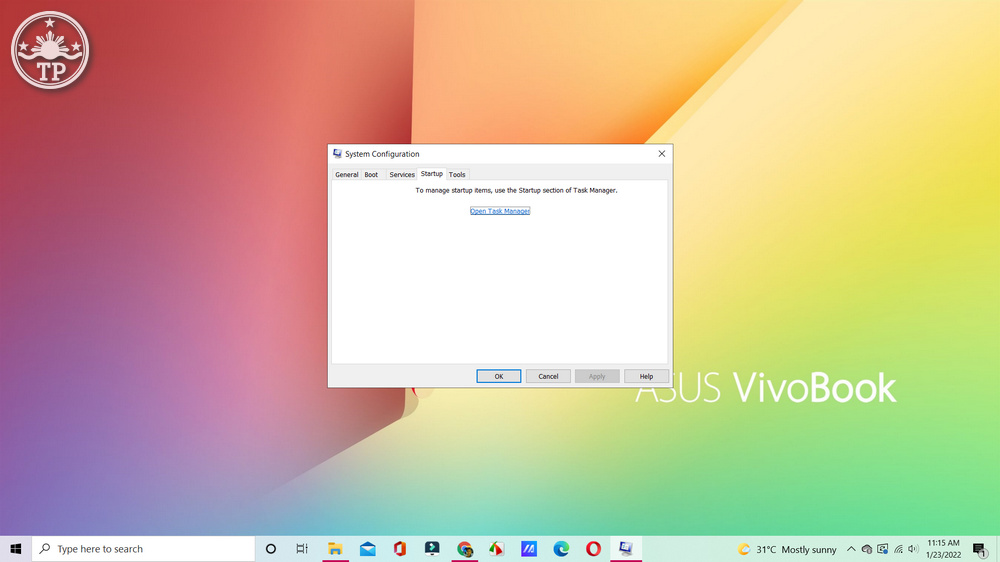This screenshot has width=1000, height=562.
Task: Switch to the Services tab
Action: click(x=402, y=174)
